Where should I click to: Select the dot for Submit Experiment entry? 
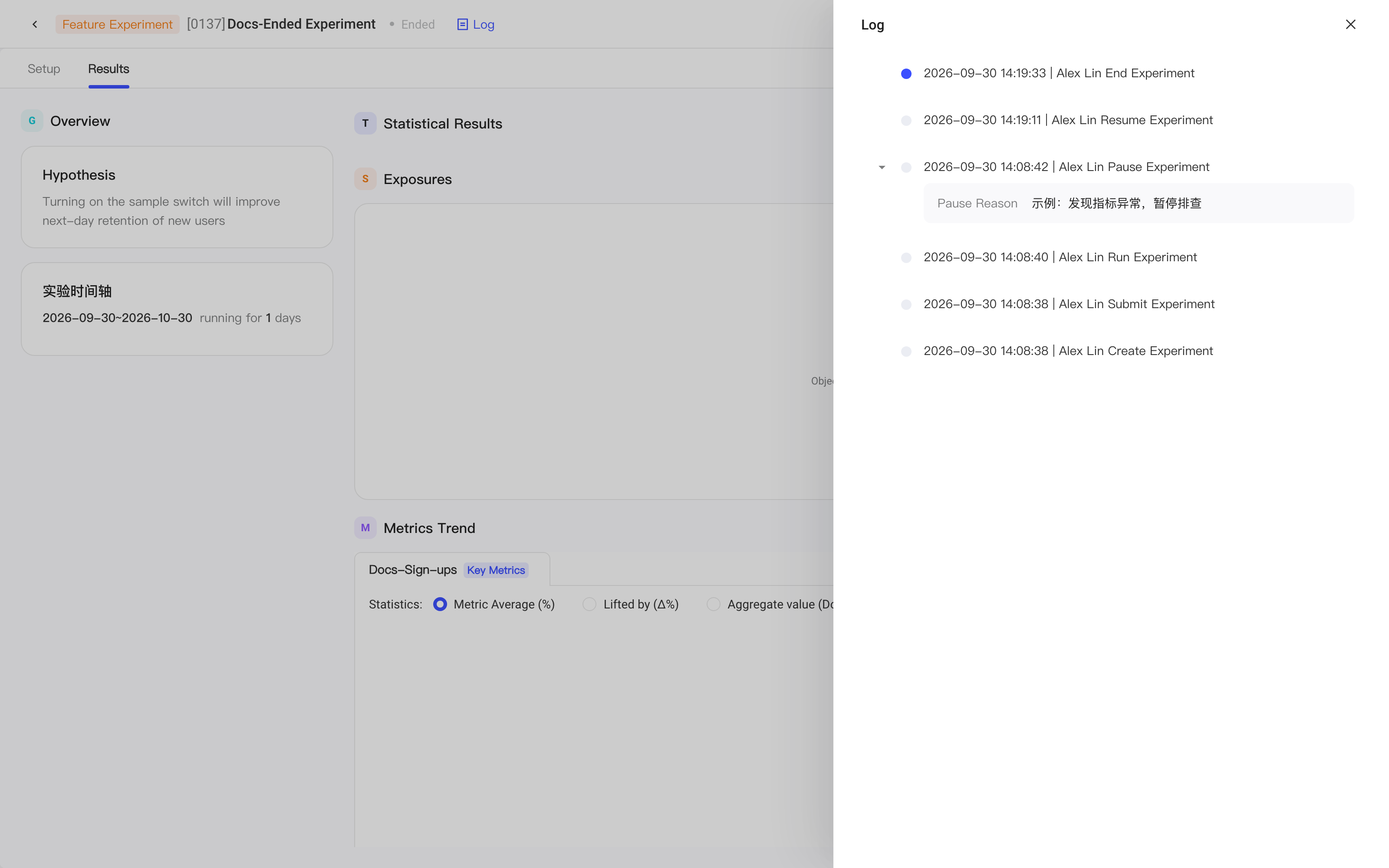(x=906, y=304)
